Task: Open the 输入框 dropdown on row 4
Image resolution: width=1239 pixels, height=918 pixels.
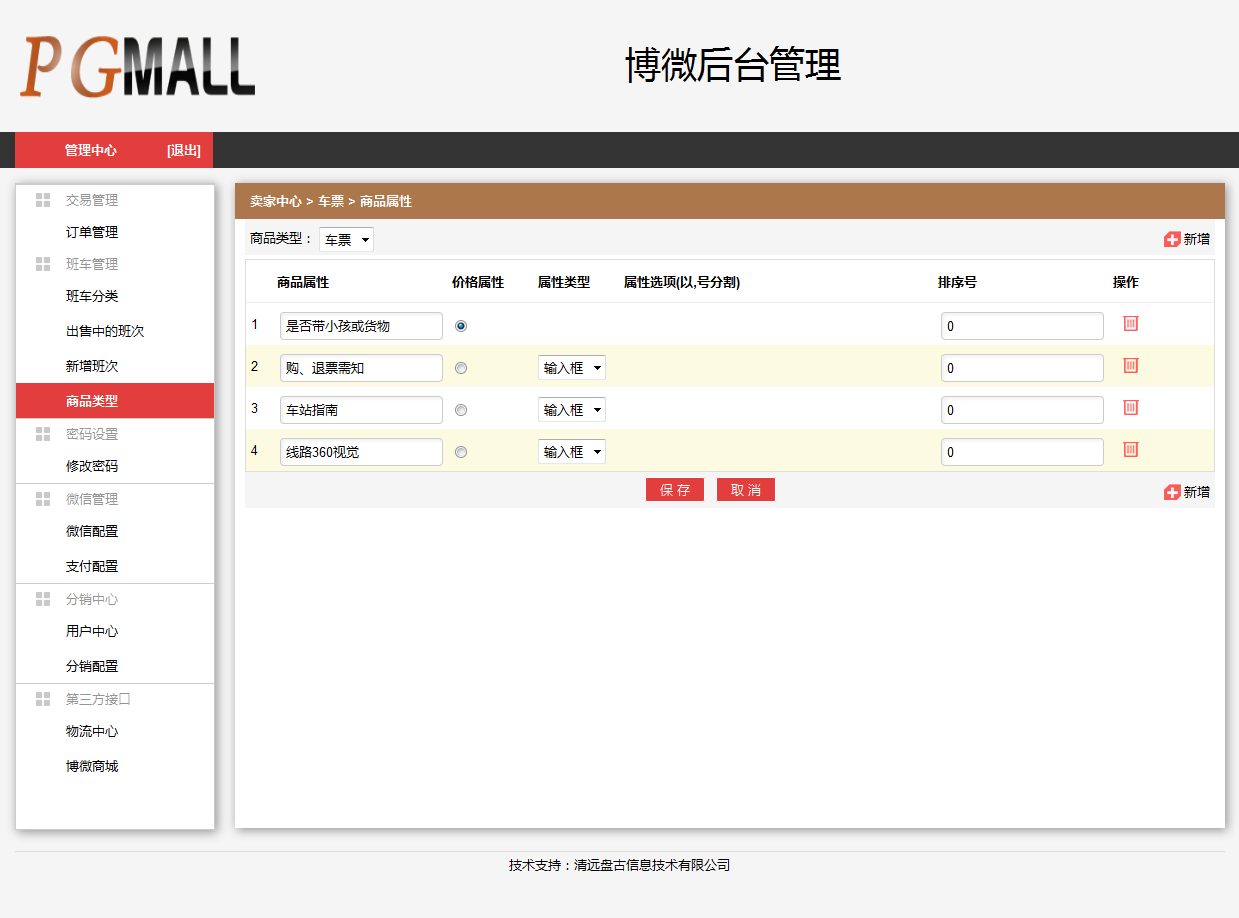Action: click(x=571, y=451)
